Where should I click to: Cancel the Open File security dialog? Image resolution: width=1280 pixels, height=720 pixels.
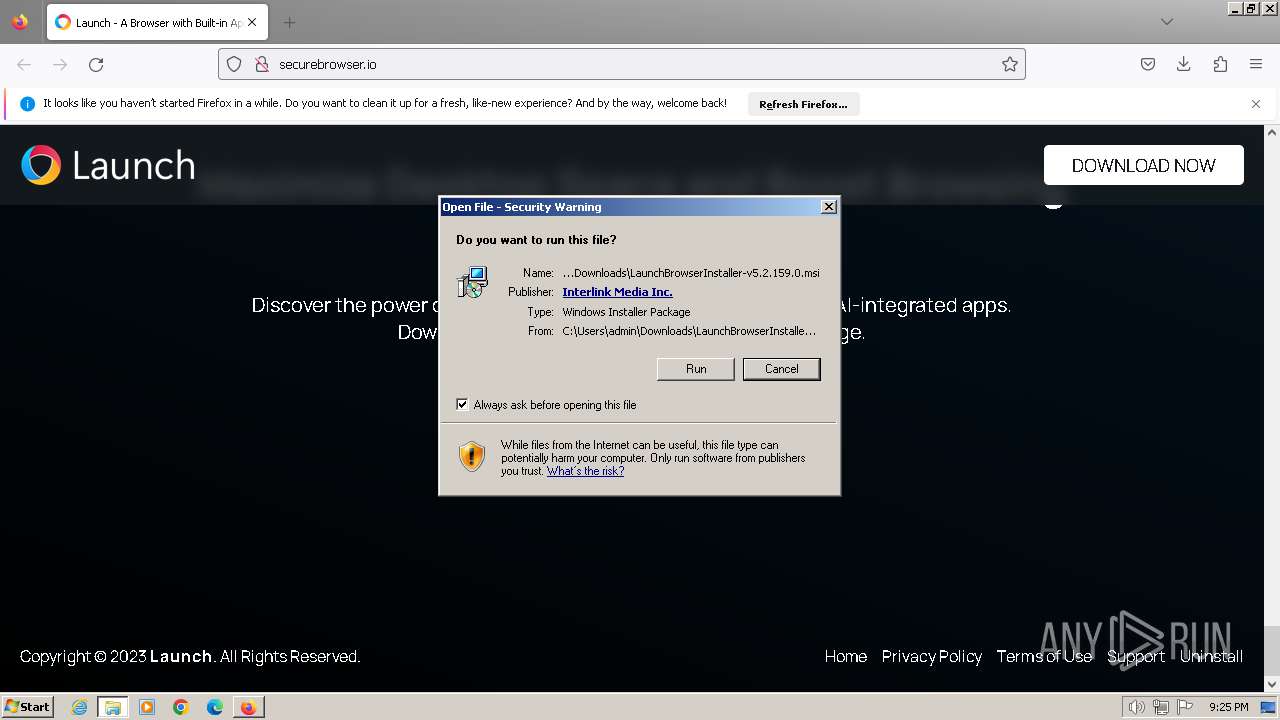pyautogui.click(x=782, y=369)
